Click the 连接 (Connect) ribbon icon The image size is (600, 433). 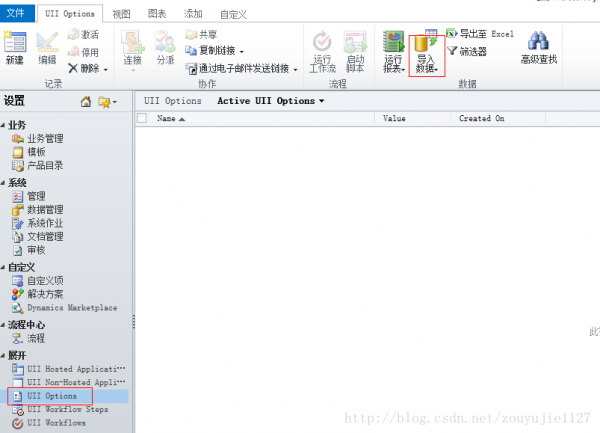132,41
